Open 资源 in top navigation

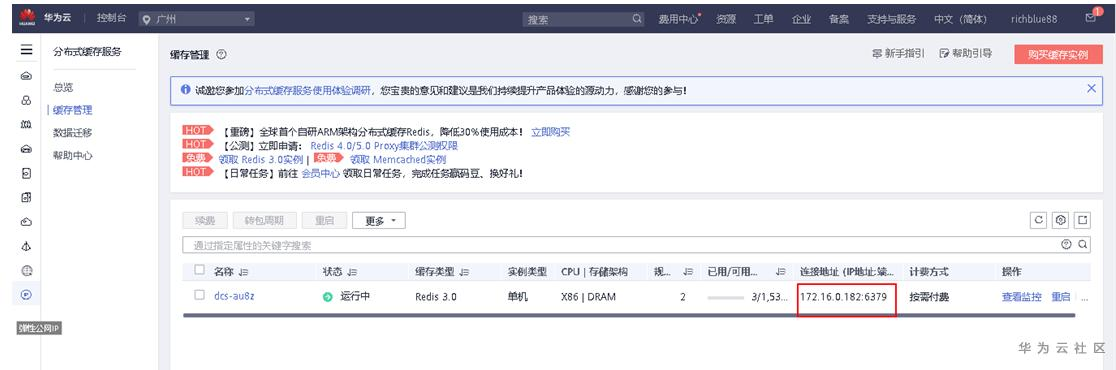click(726, 19)
